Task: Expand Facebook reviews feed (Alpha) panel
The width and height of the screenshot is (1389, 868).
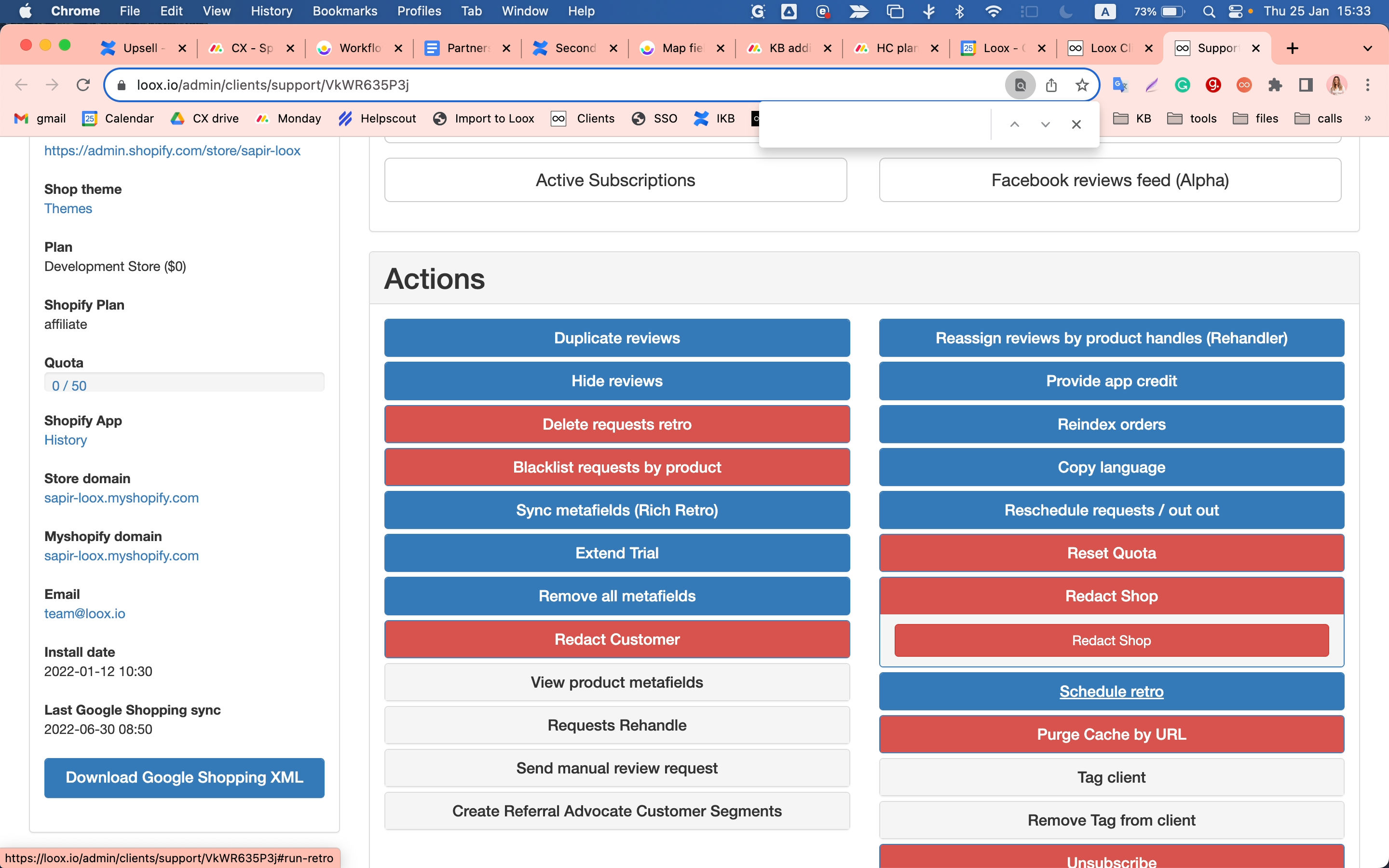Action: click(x=1110, y=180)
